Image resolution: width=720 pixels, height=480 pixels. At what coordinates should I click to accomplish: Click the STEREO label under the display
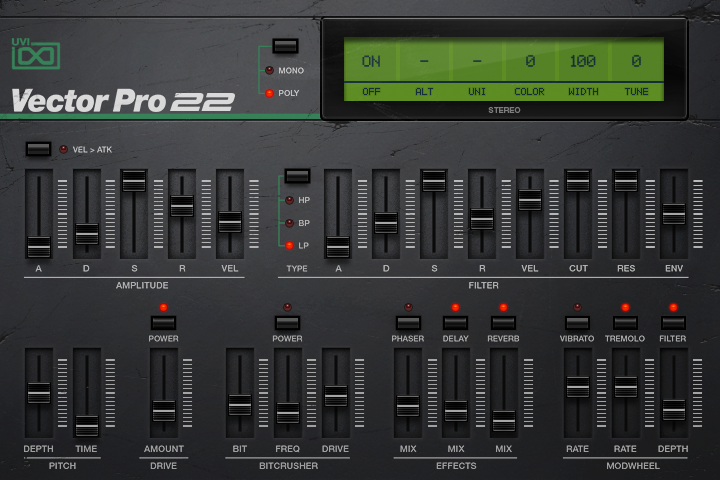pyautogui.click(x=504, y=110)
